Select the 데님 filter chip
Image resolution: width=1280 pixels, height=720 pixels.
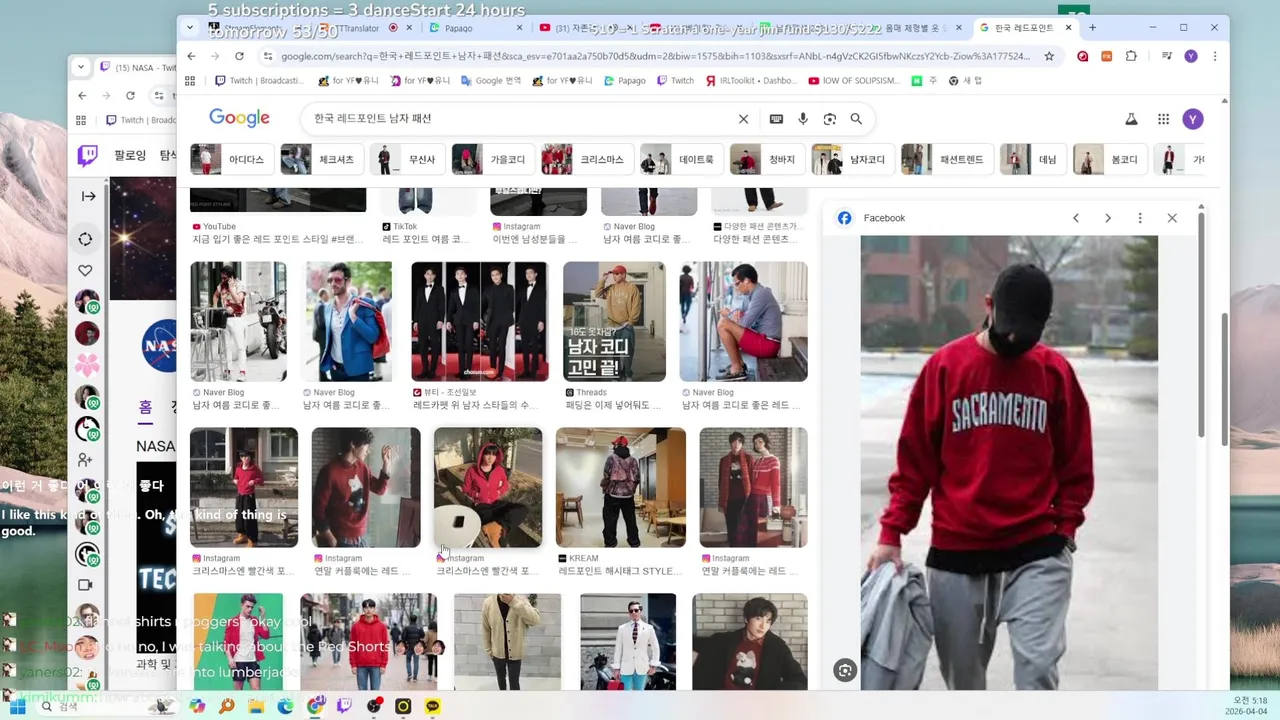(1034, 159)
